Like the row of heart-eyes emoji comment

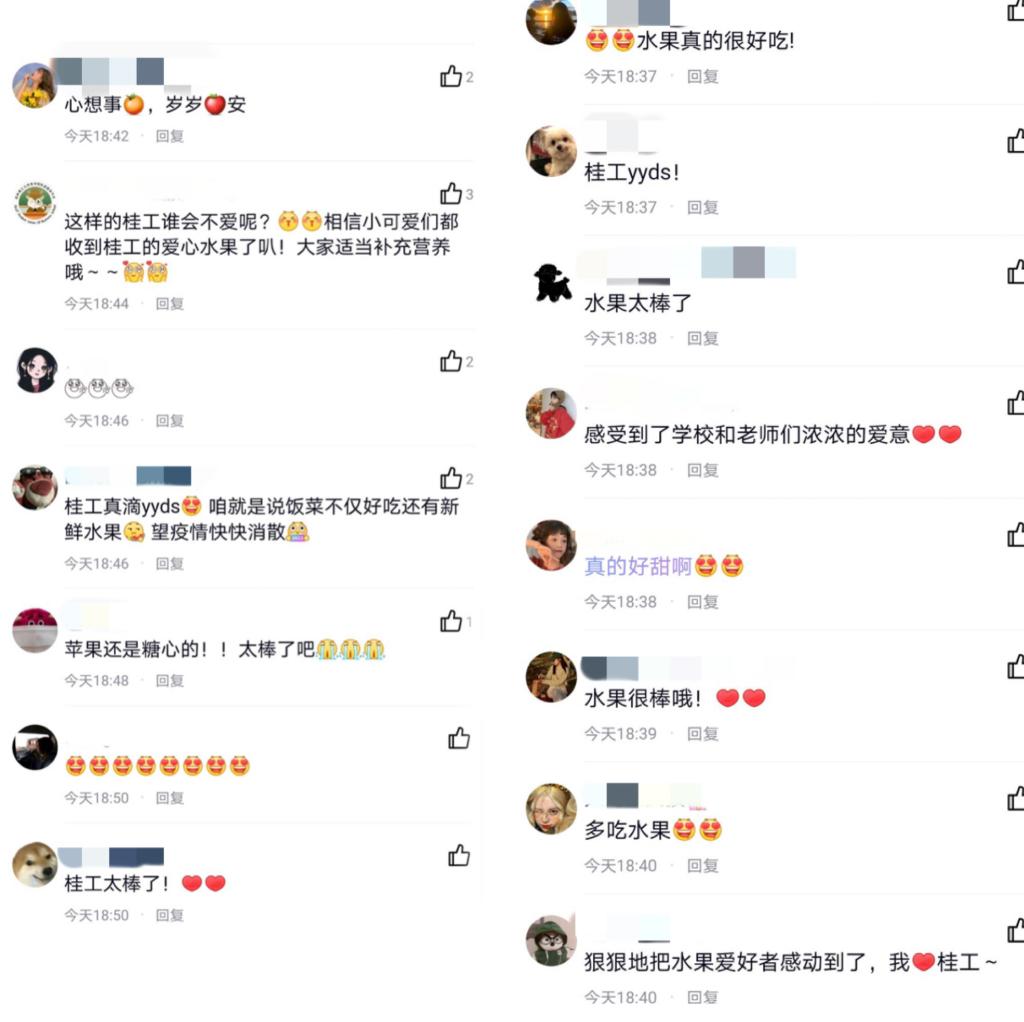click(x=459, y=739)
